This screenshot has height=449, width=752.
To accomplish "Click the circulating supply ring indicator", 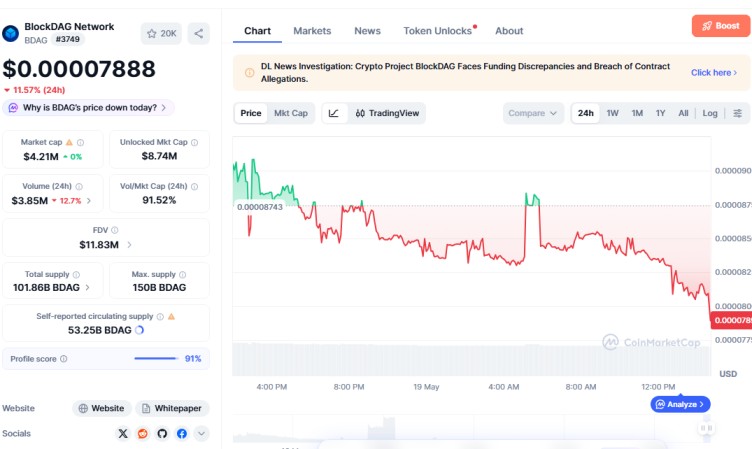I will pyautogui.click(x=140, y=330).
